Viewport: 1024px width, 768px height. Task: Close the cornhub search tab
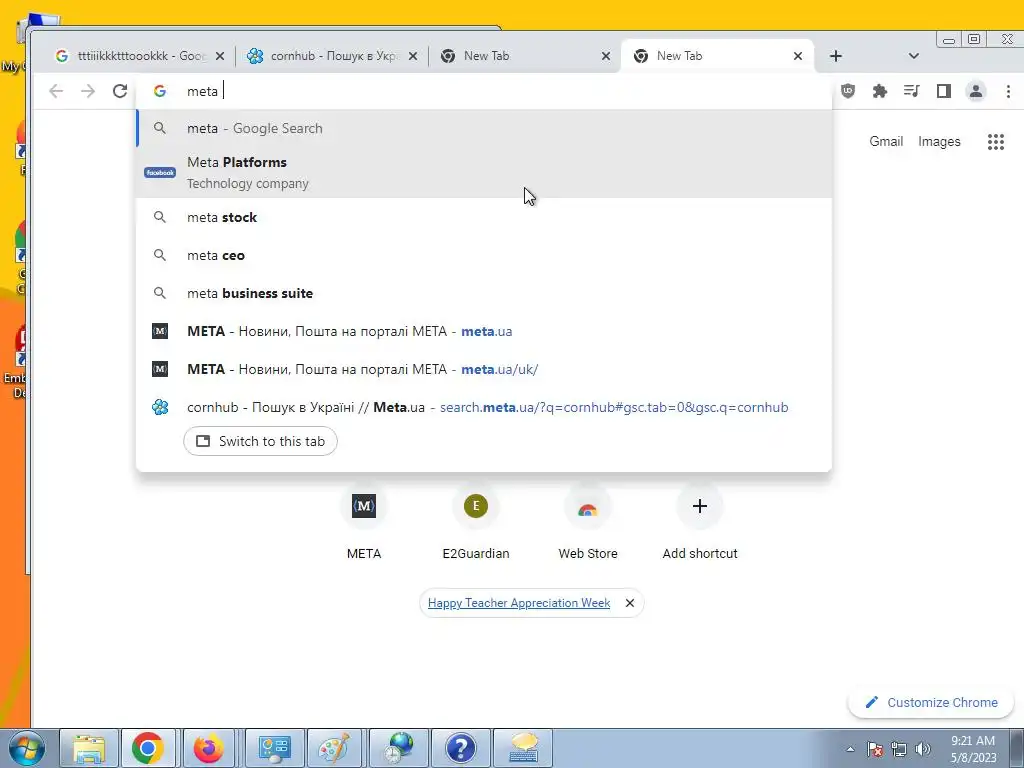coord(413,56)
